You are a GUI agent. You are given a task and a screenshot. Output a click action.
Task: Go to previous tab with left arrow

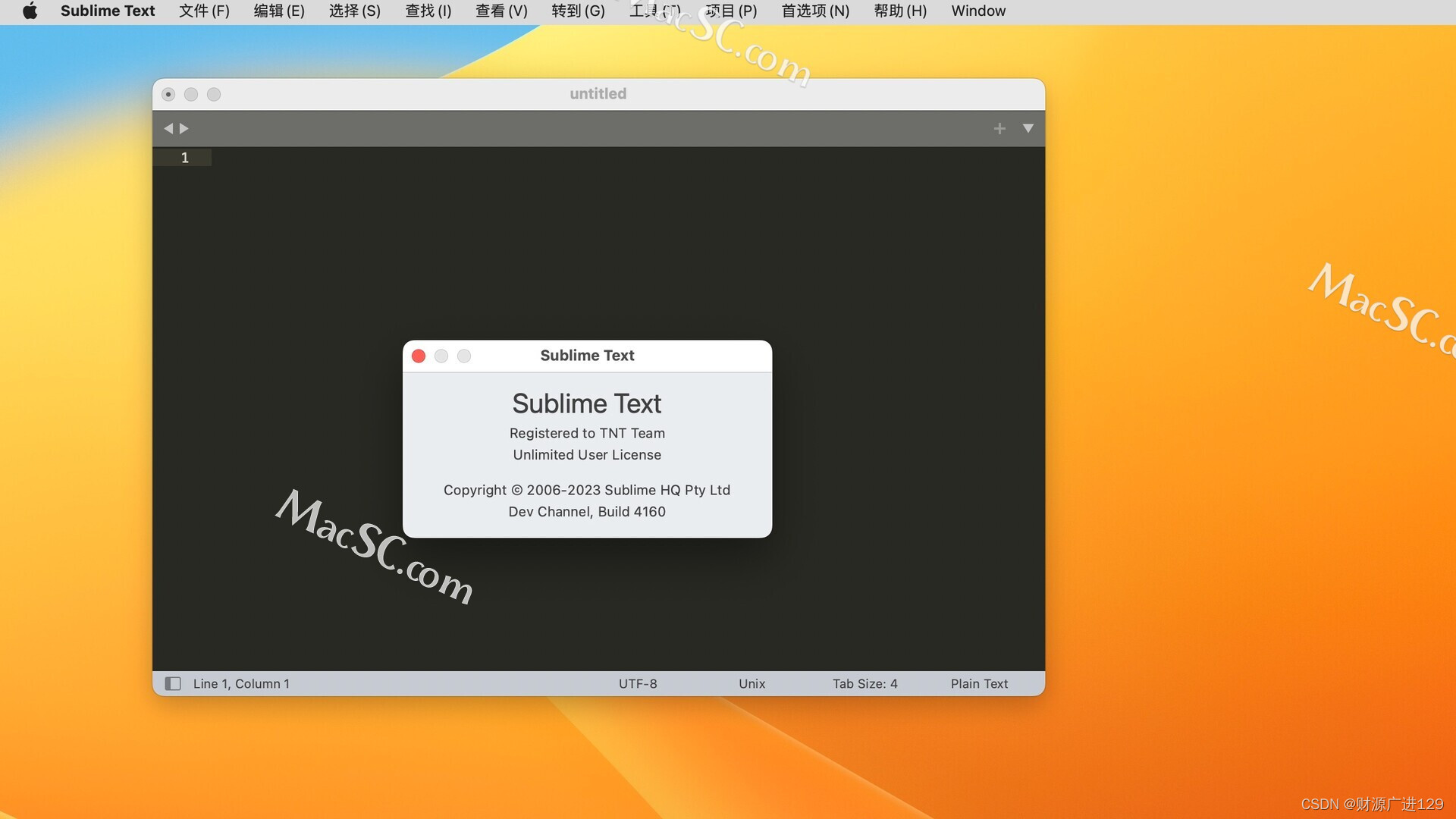coord(168,128)
